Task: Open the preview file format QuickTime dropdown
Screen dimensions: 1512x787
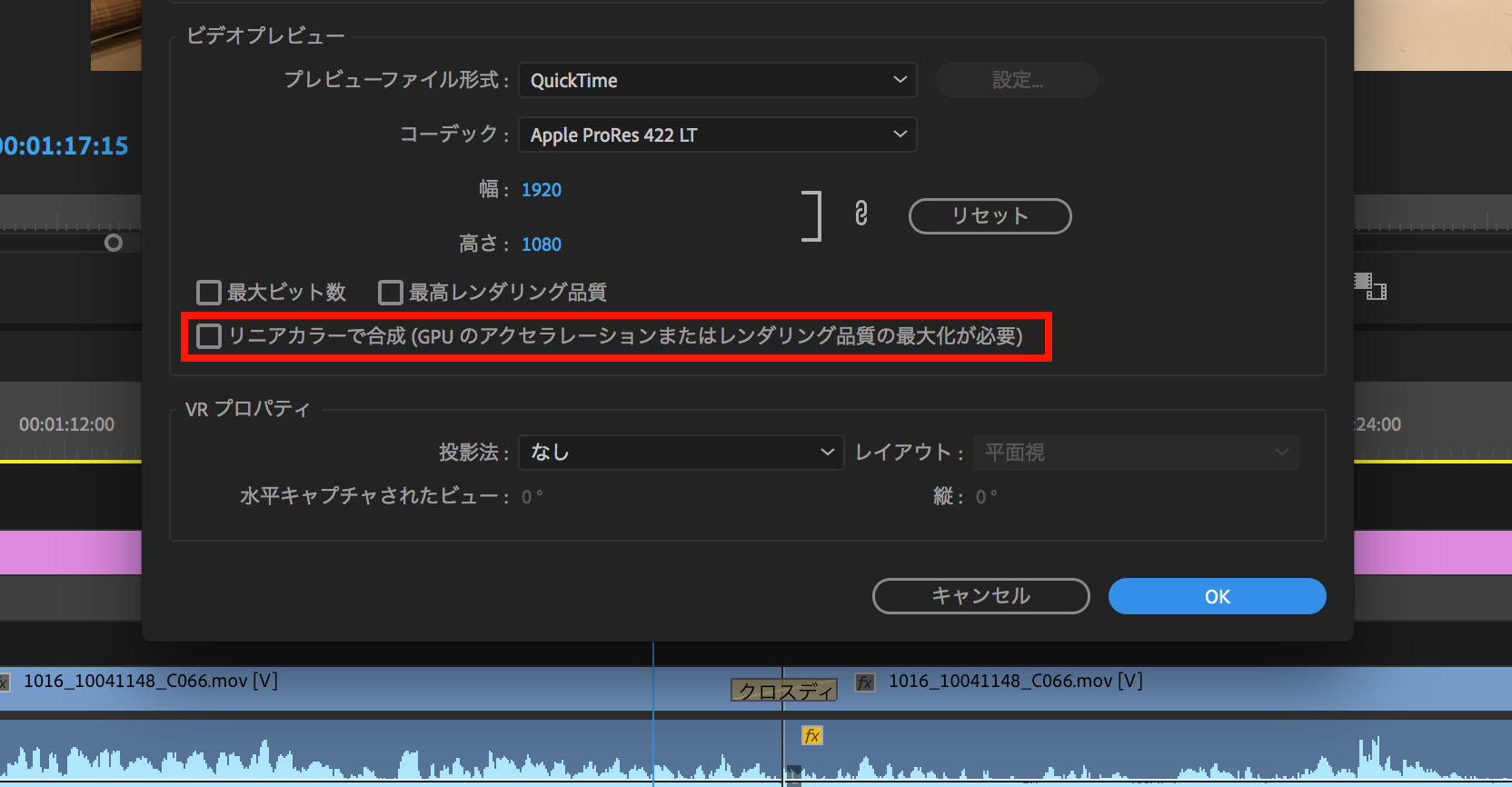Action: [717, 80]
